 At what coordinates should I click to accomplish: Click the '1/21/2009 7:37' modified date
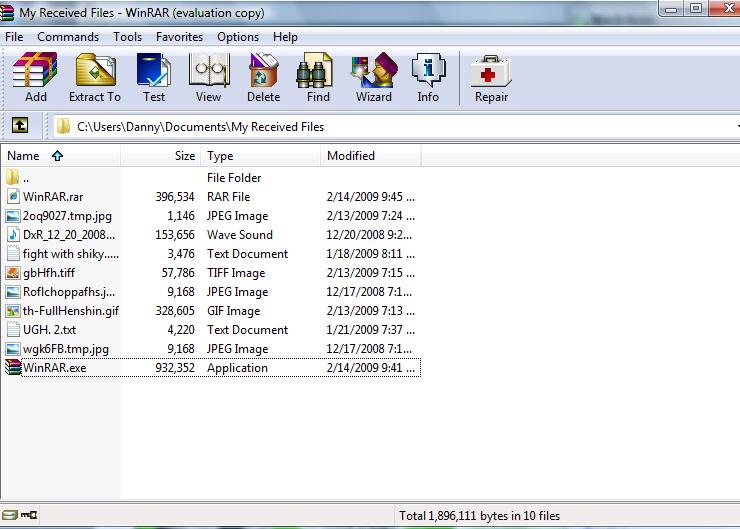370,330
